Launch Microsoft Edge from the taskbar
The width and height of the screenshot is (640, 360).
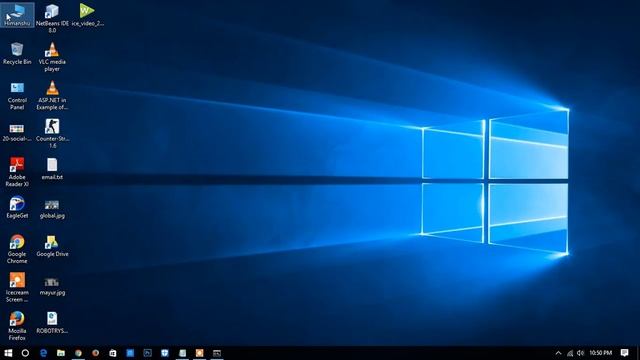(x=43, y=353)
